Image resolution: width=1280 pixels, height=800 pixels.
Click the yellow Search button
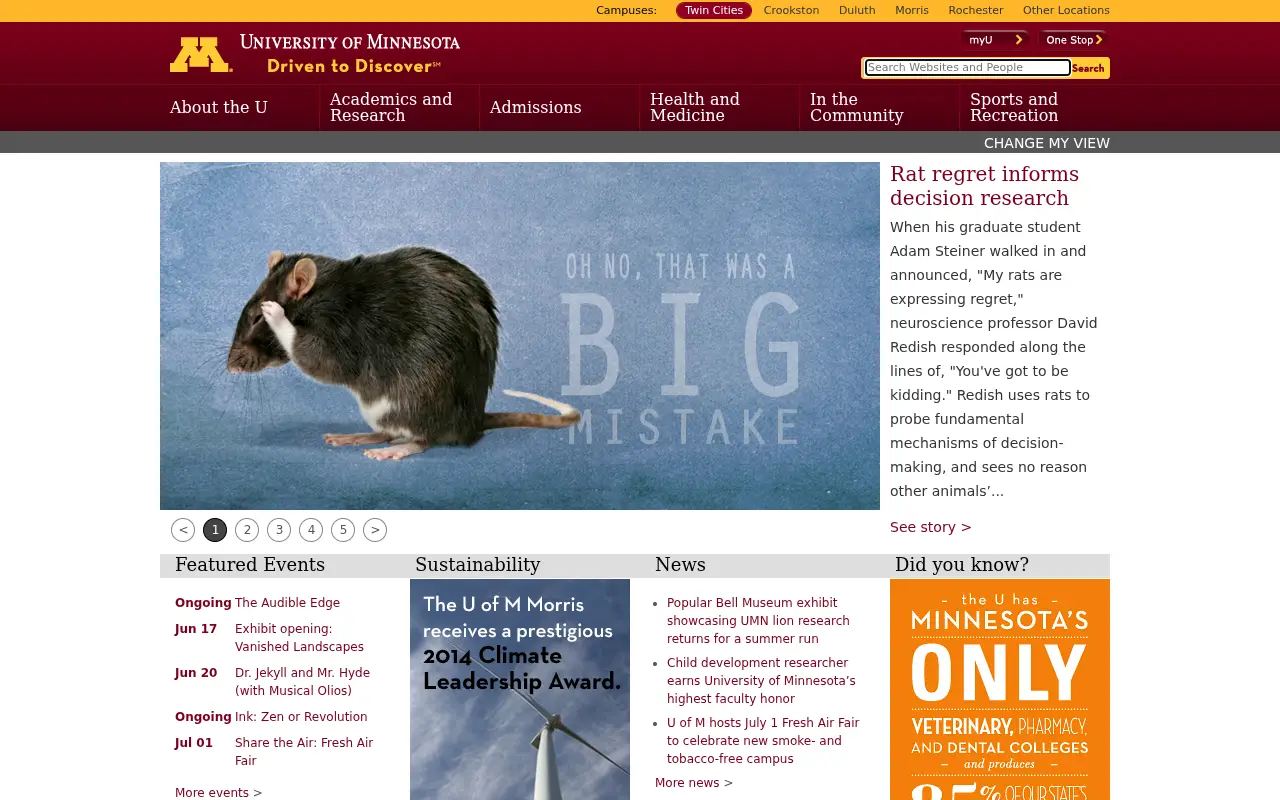click(x=1089, y=68)
